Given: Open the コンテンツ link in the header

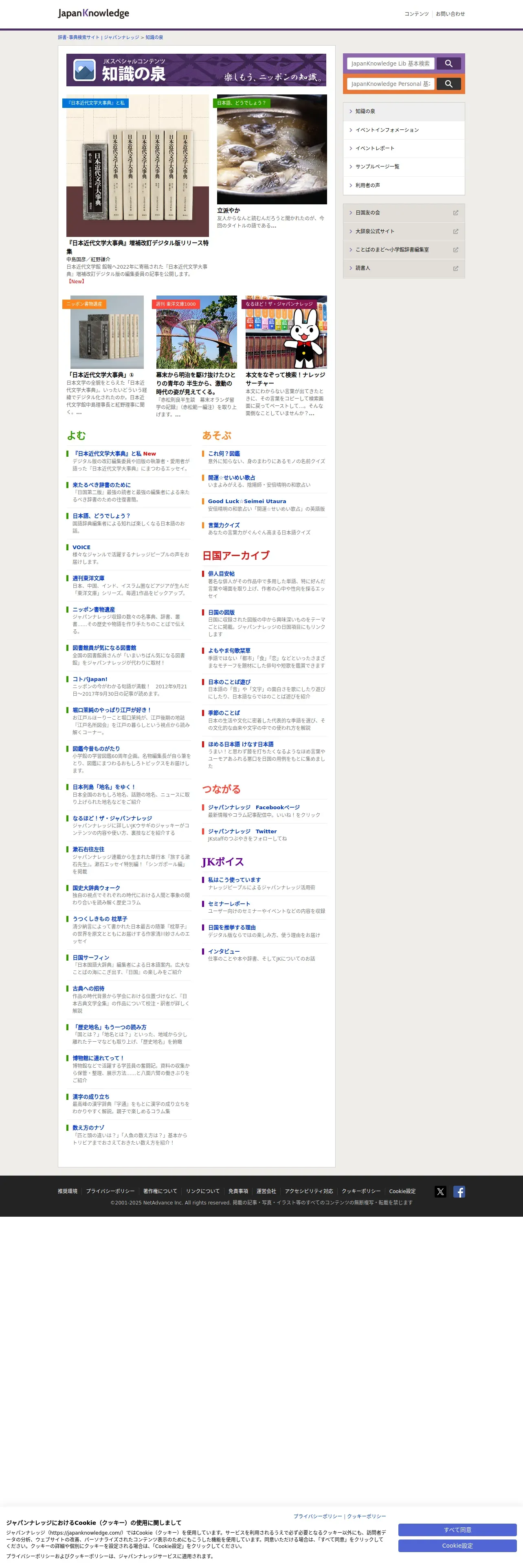Looking at the screenshot, I should point(416,13).
